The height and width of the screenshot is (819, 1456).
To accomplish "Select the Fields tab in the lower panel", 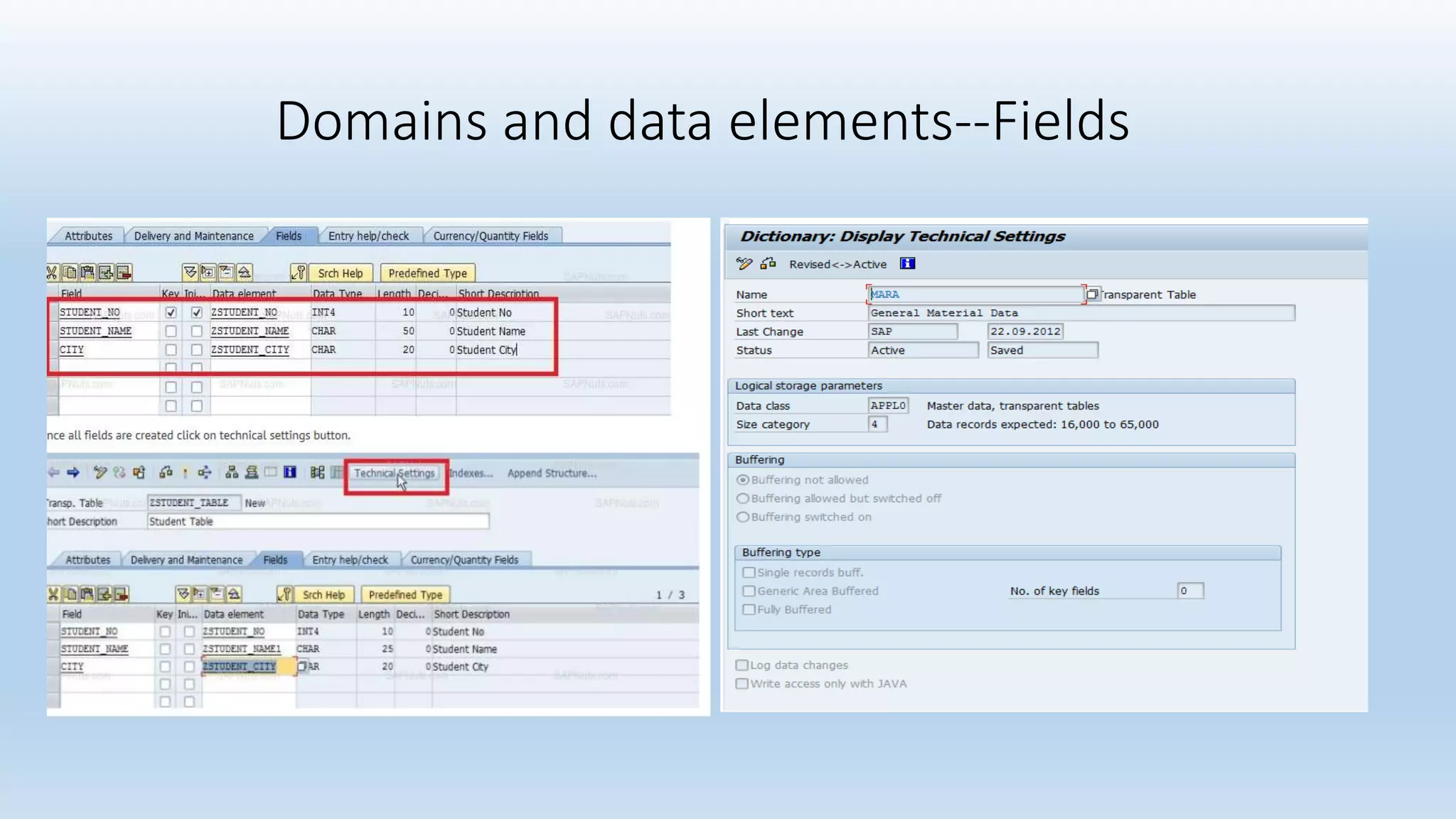I will [275, 560].
